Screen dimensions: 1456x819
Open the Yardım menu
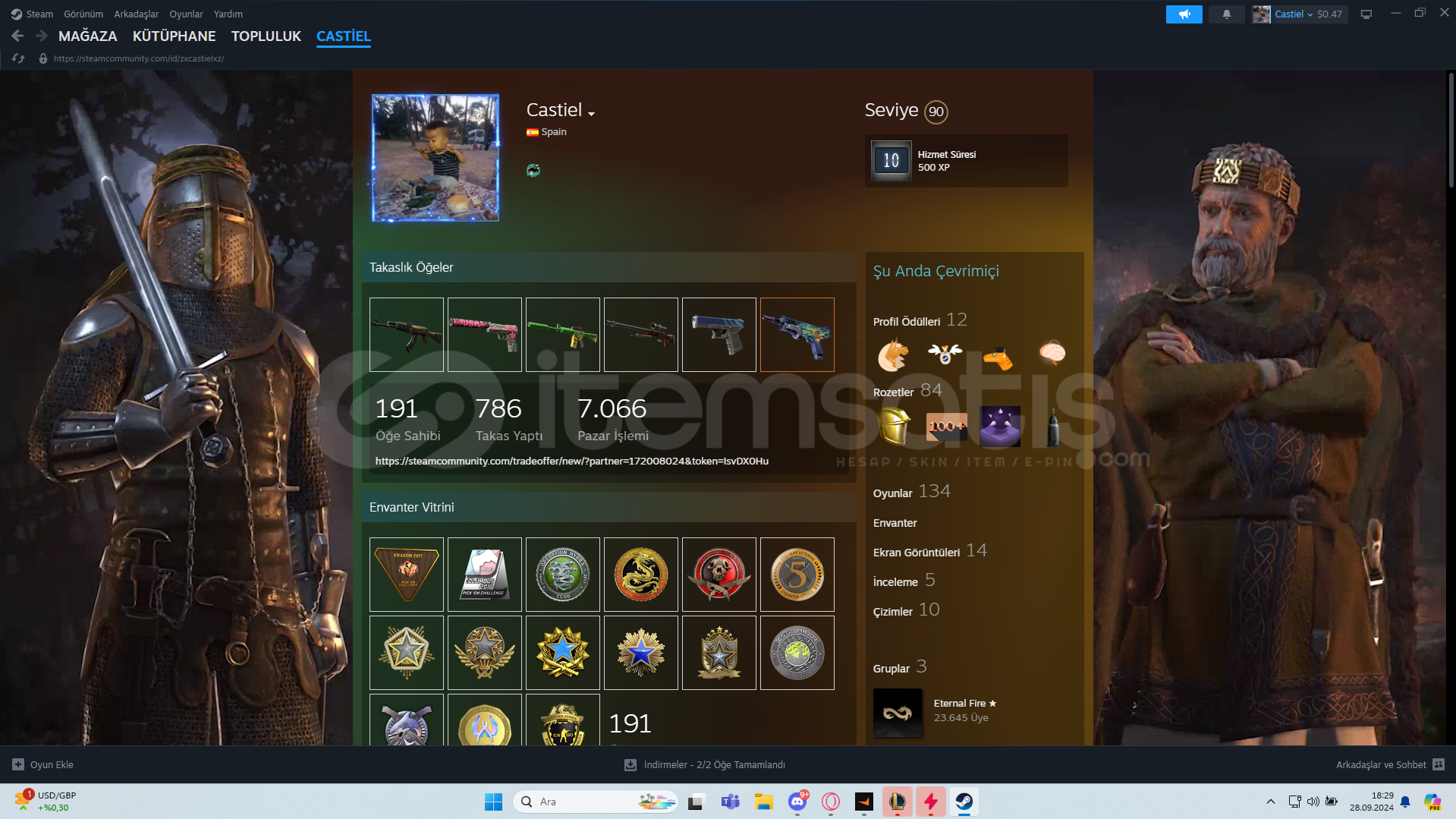click(228, 14)
